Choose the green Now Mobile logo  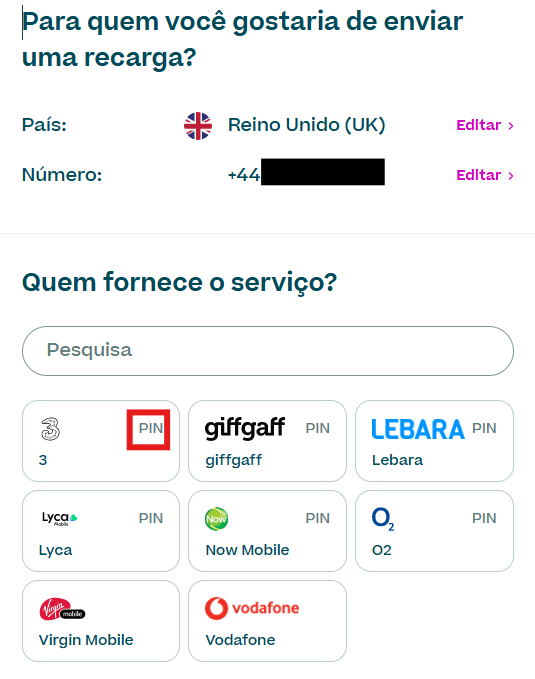[216, 518]
